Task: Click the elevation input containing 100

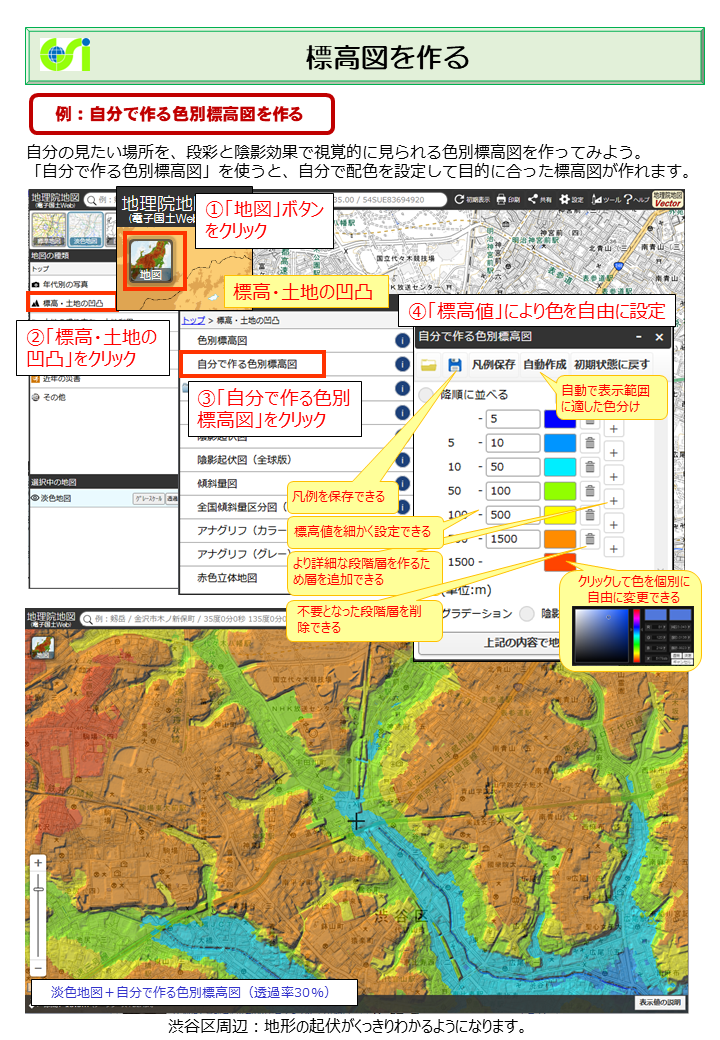Action: pos(513,491)
